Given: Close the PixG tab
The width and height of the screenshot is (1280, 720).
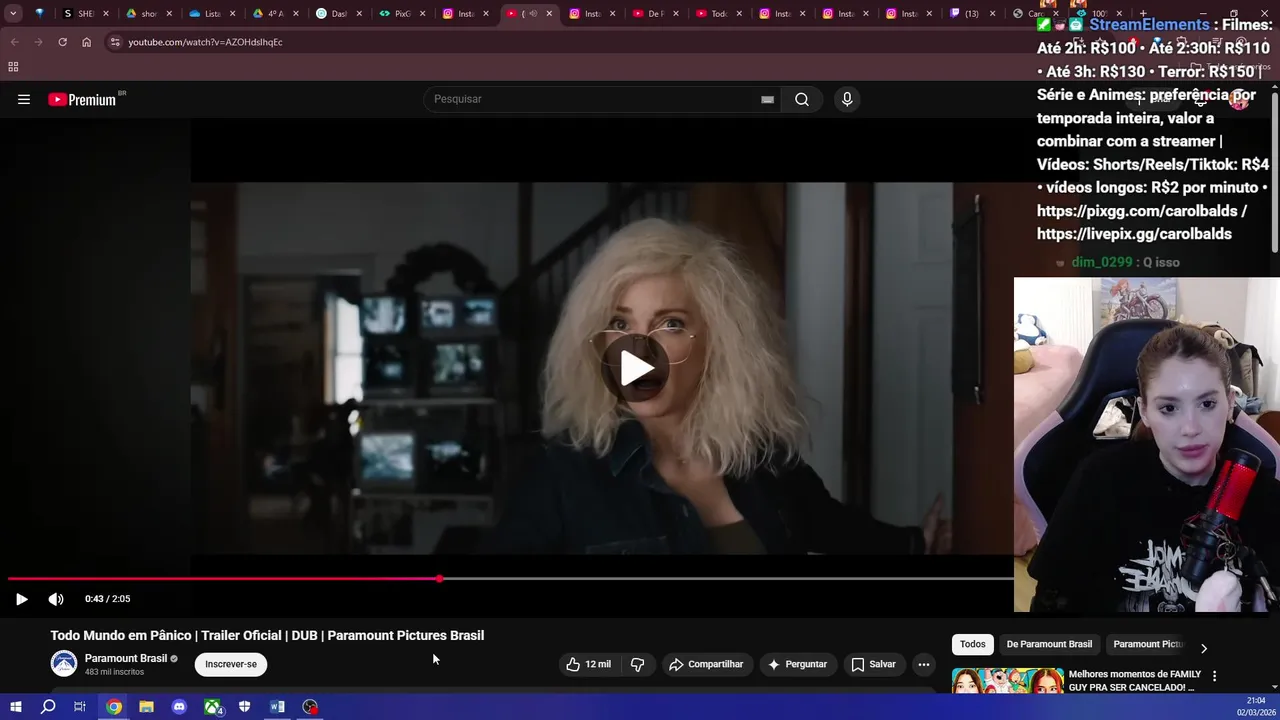Looking at the screenshot, I should (x=422, y=14).
